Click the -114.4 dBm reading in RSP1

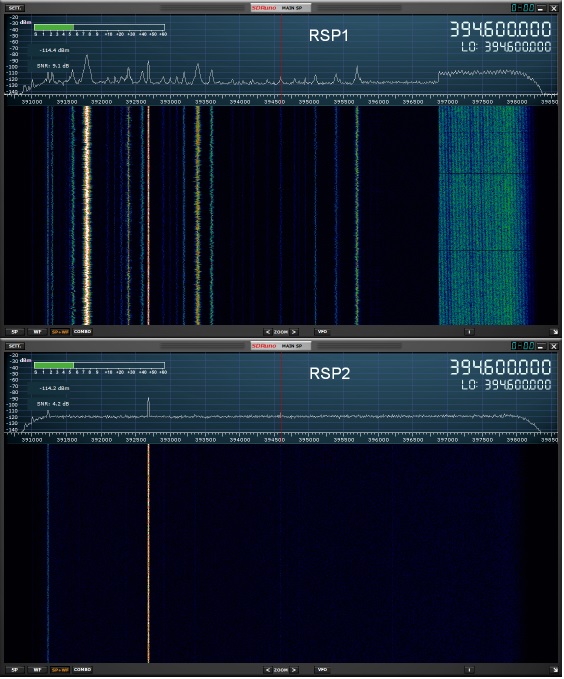[54, 50]
